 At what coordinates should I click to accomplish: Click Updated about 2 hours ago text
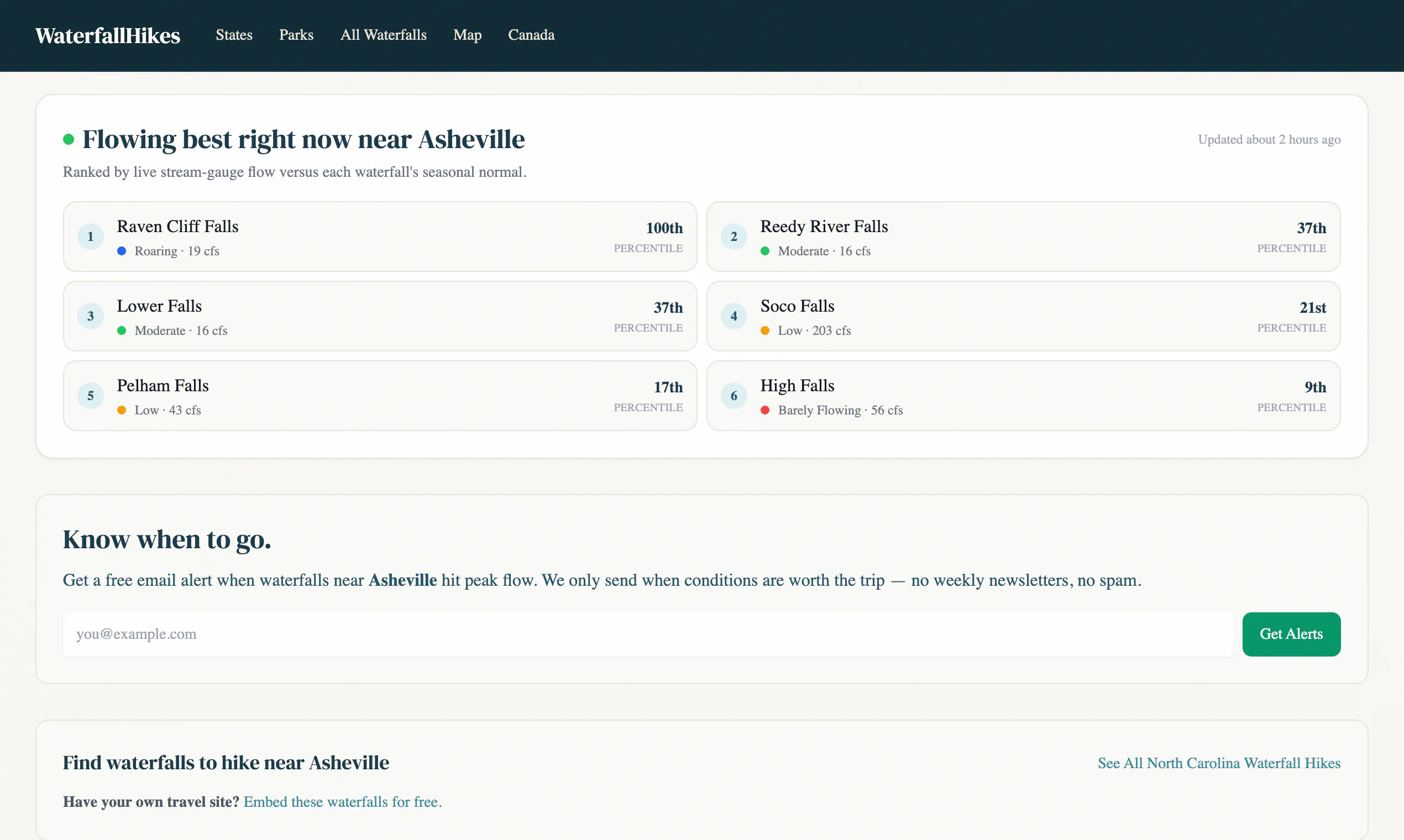point(1269,139)
